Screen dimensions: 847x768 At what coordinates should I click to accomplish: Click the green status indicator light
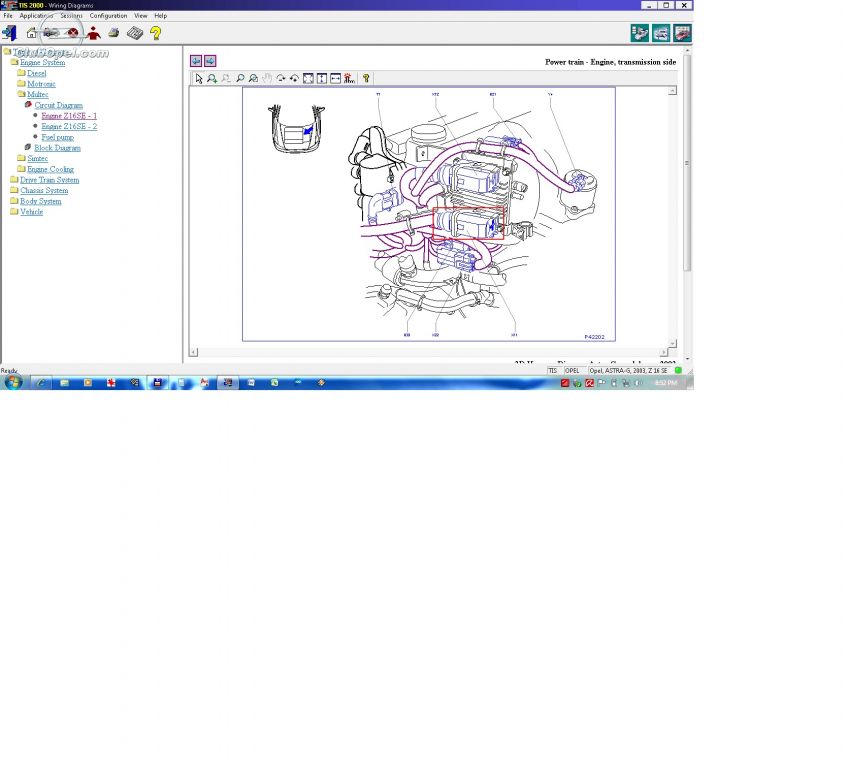pyautogui.click(x=678, y=370)
